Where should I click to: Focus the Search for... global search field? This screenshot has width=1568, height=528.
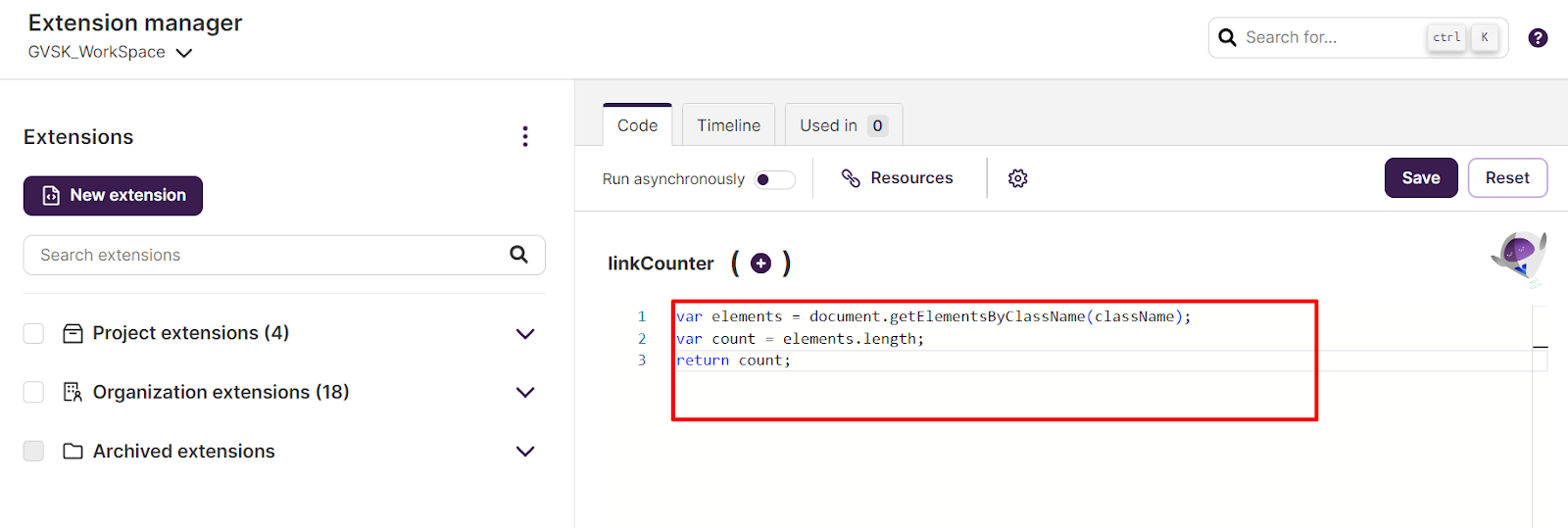click(x=1357, y=37)
